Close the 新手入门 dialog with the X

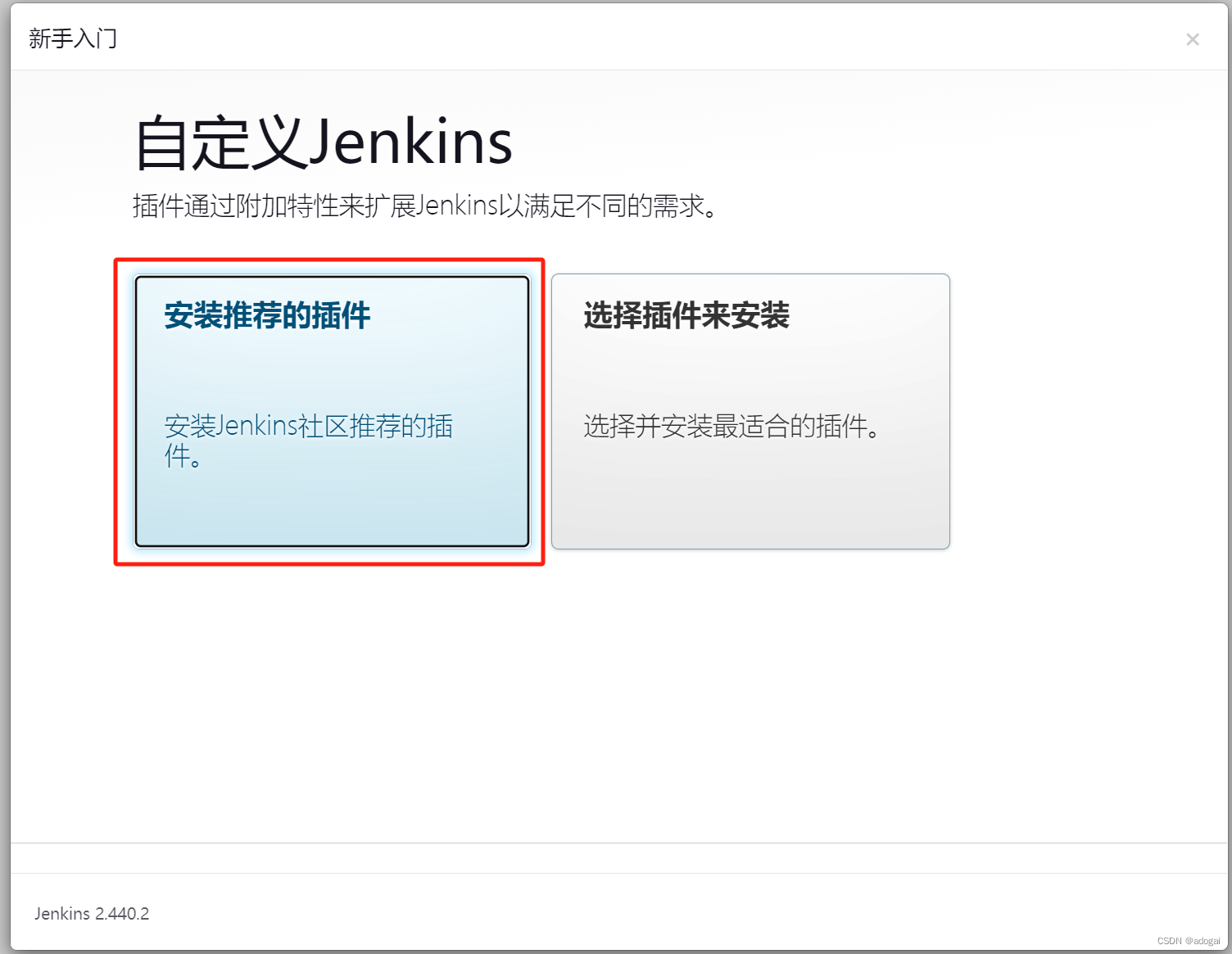click(x=1193, y=39)
